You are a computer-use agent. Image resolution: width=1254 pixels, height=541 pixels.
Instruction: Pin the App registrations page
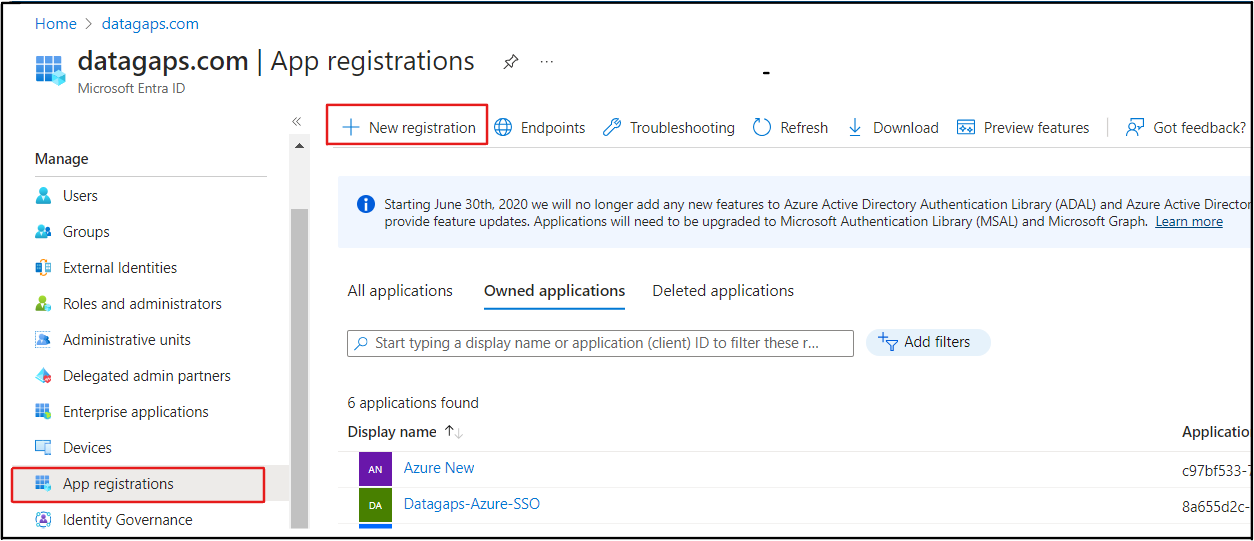tap(511, 62)
